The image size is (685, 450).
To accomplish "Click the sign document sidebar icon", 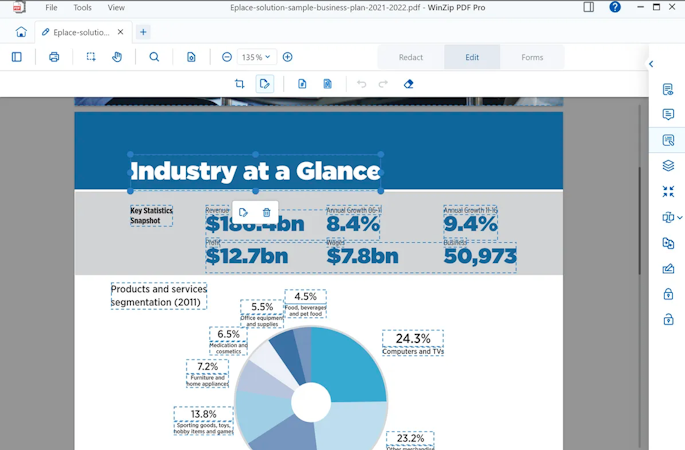I will pyautogui.click(x=668, y=269).
